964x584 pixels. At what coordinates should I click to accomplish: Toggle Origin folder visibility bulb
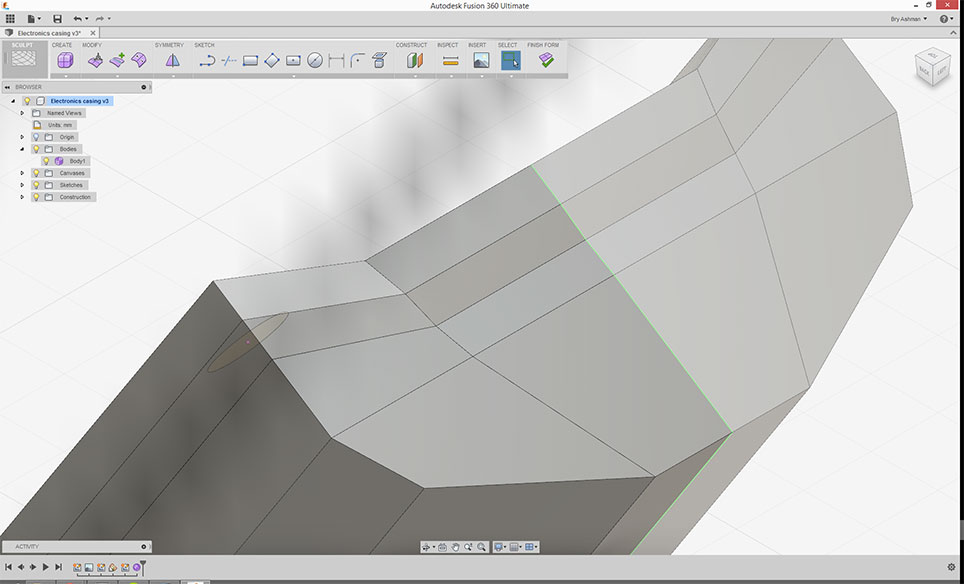36,137
